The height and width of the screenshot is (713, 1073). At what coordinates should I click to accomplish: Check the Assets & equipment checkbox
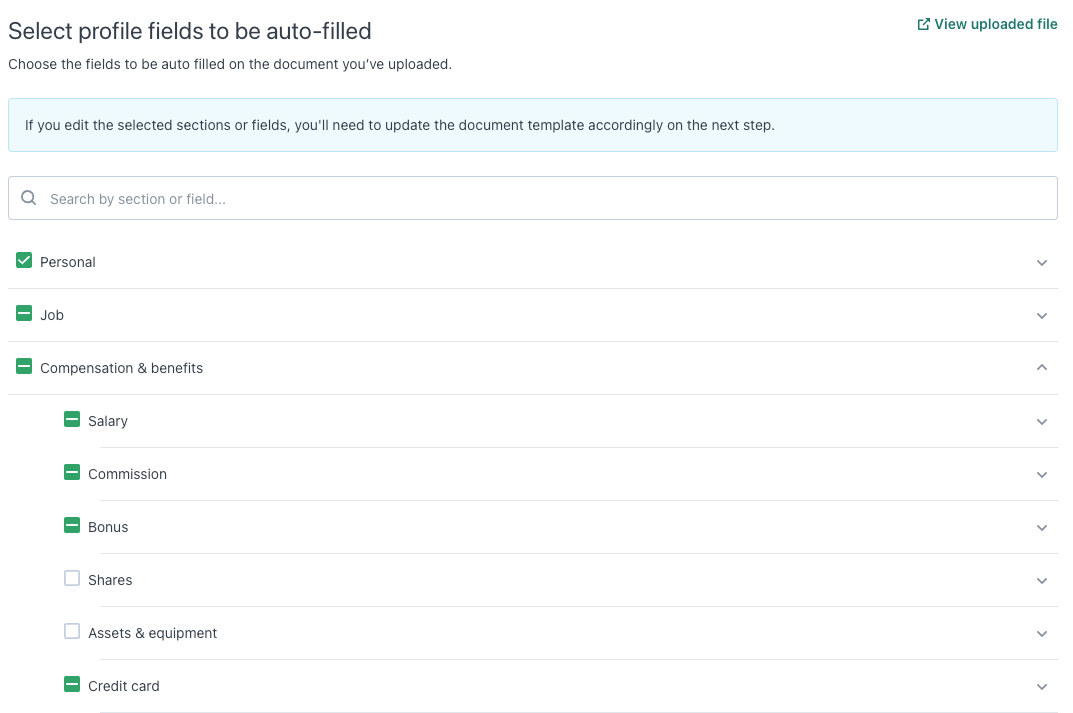(71, 631)
